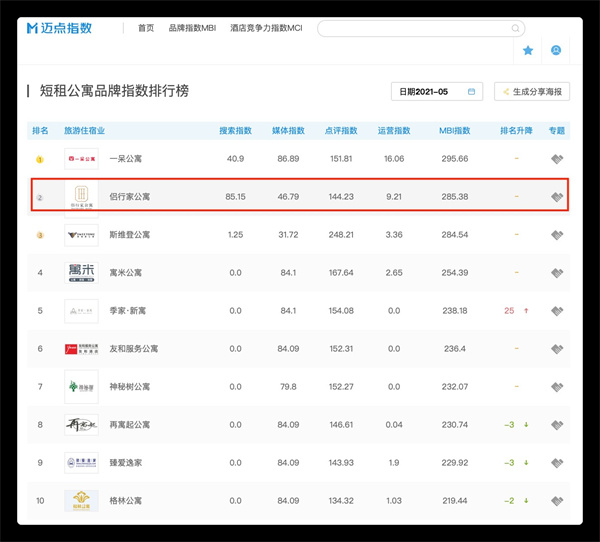This screenshot has height=542, width=600.
Task: Click the 专题 icon for 一呆公寓
Action: 557,159
